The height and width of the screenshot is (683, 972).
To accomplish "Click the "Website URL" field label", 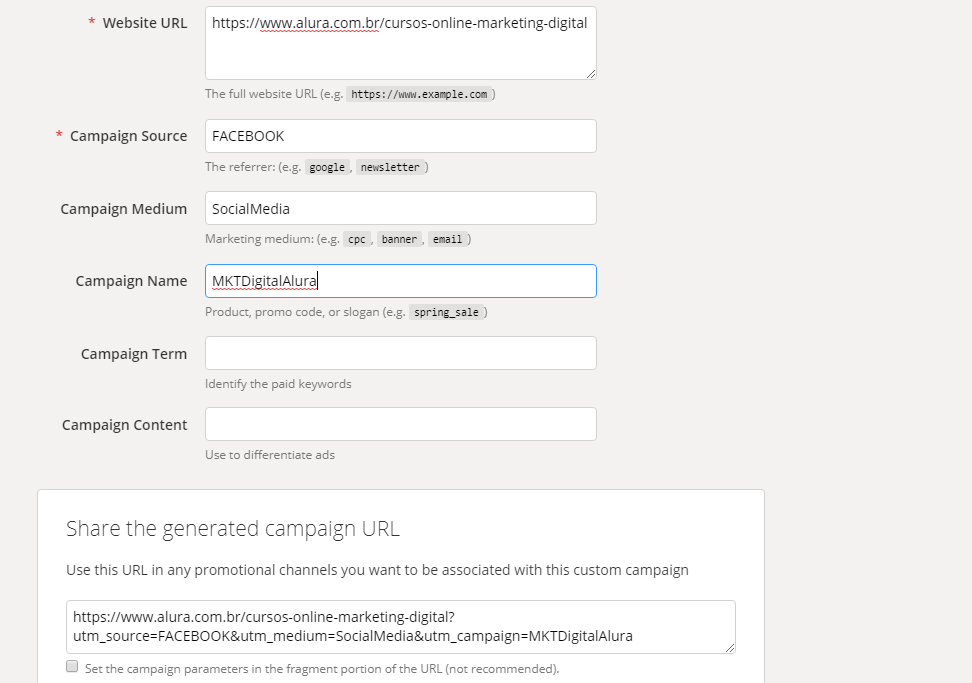I will [x=144, y=23].
